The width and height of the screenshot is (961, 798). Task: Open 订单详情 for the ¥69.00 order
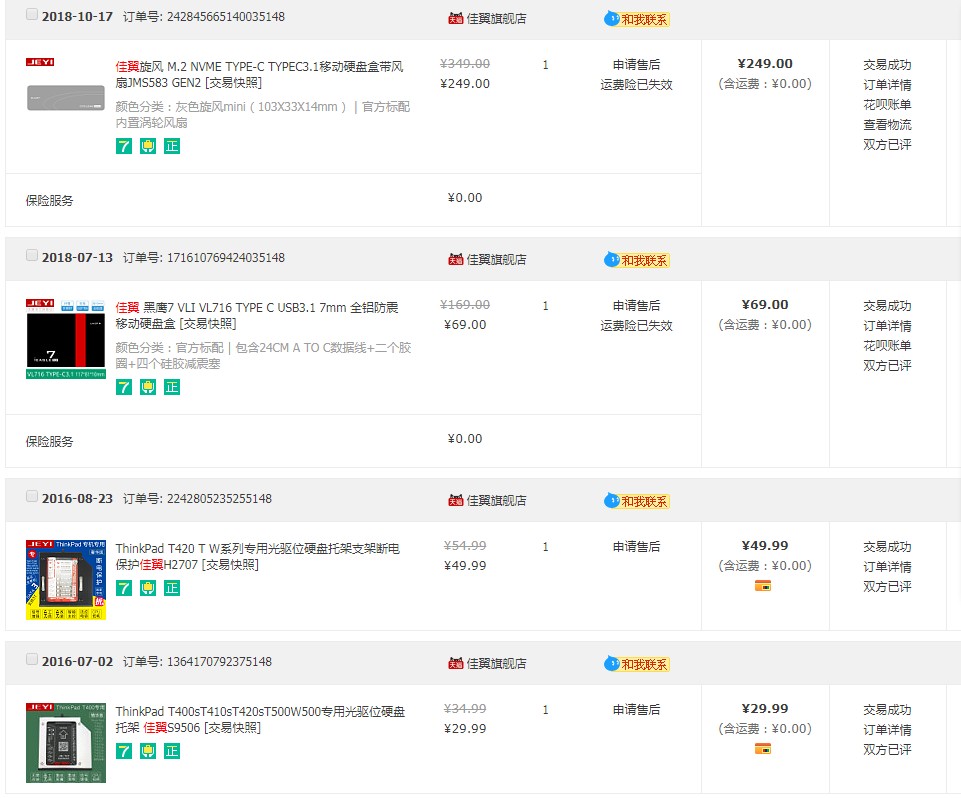point(887,325)
